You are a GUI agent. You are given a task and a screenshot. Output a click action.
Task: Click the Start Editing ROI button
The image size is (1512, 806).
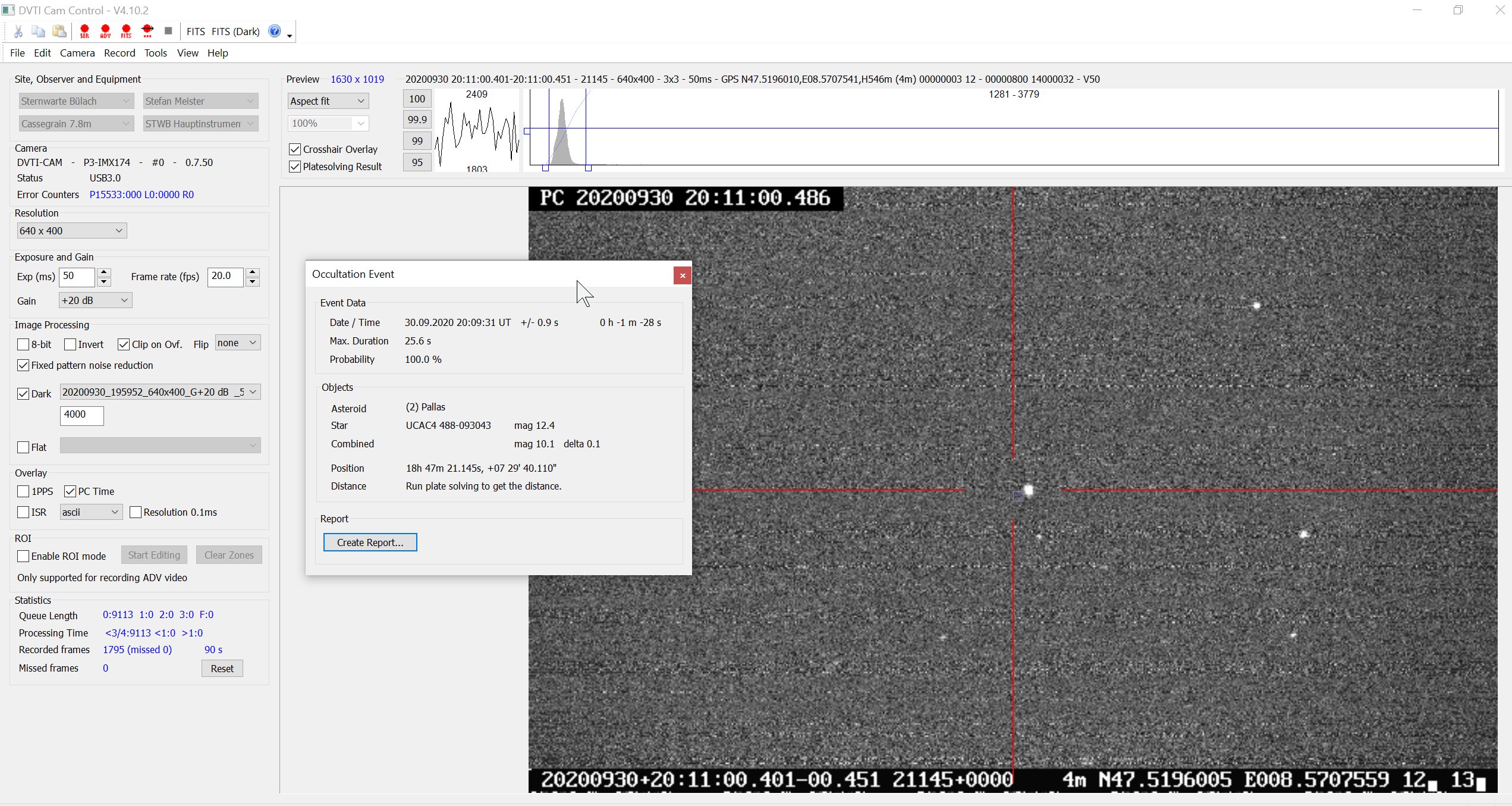[154, 555]
